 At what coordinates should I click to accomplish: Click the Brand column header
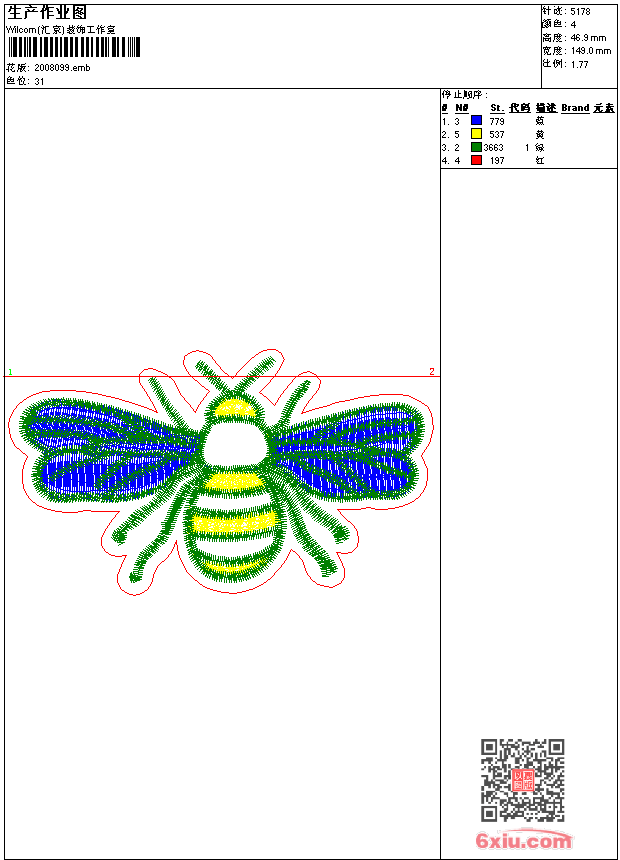(x=575, y=108)
